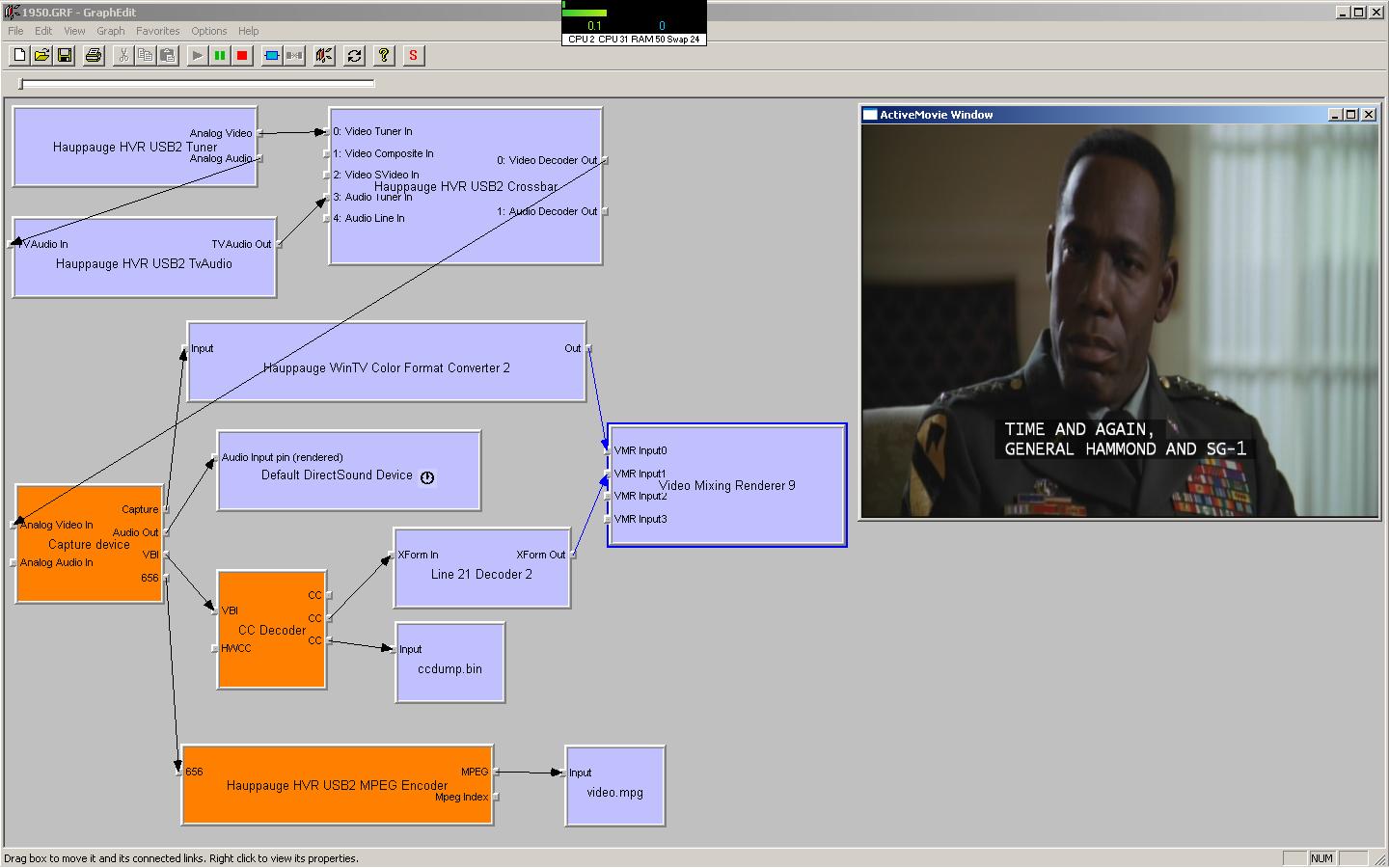Click the '1: Audio Decoder Out' pin label

547,211
